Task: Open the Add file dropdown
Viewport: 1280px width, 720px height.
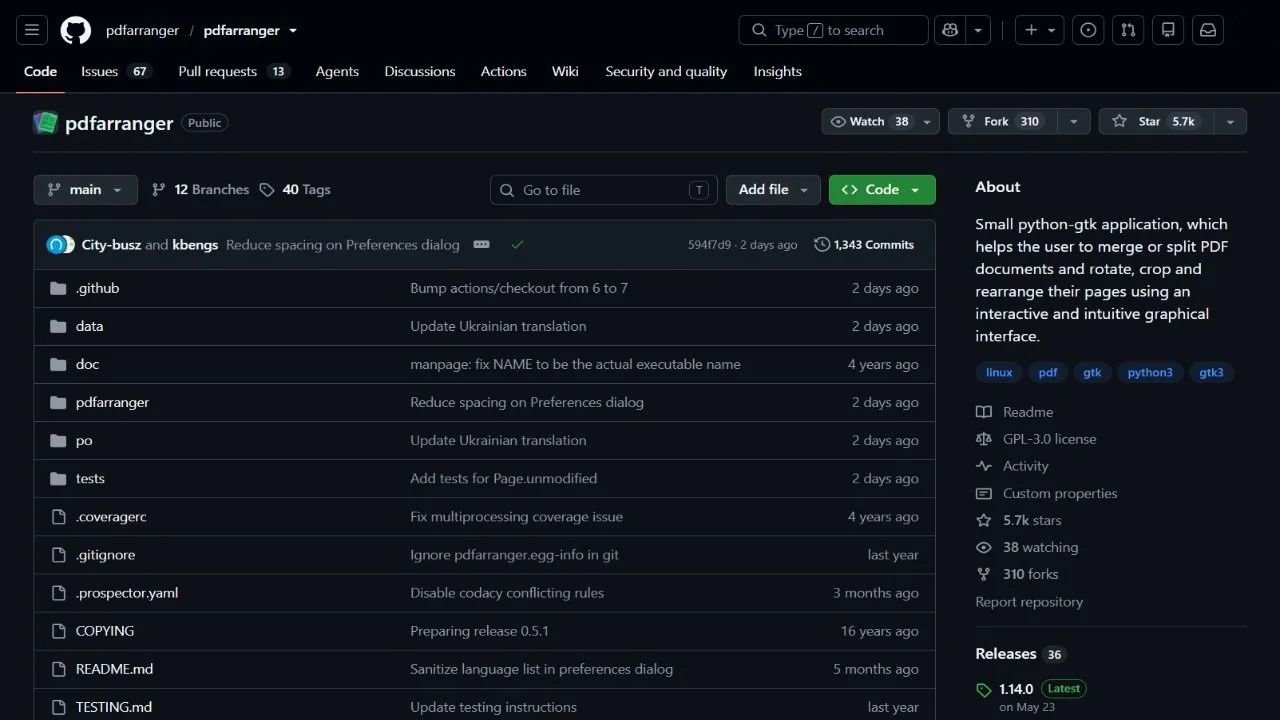Action: tap(773, 190)
